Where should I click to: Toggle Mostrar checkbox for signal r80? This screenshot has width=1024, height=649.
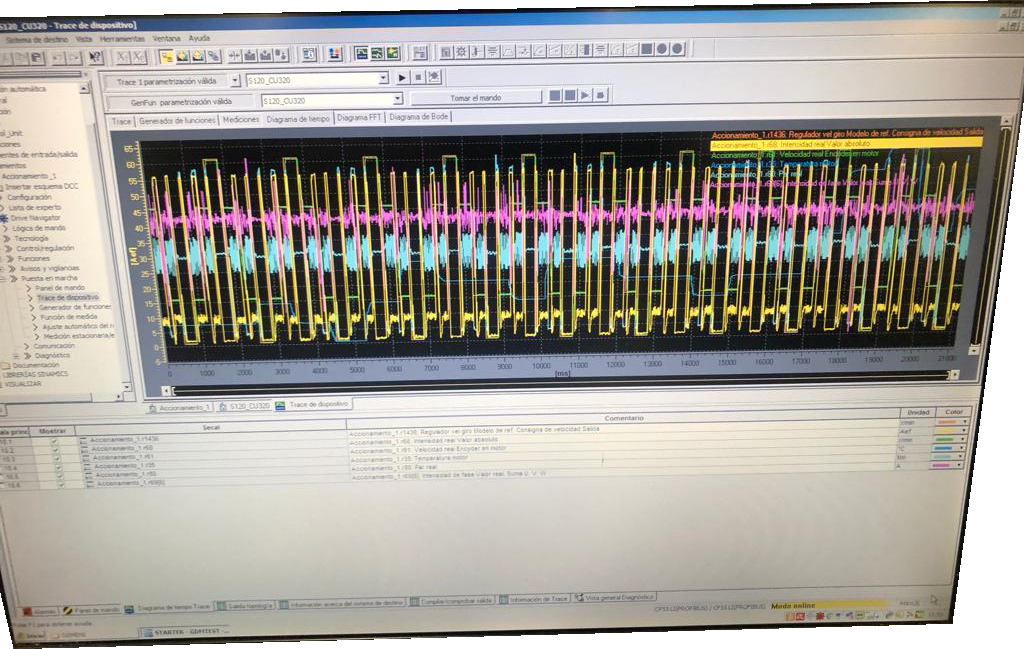pos(60,475)
